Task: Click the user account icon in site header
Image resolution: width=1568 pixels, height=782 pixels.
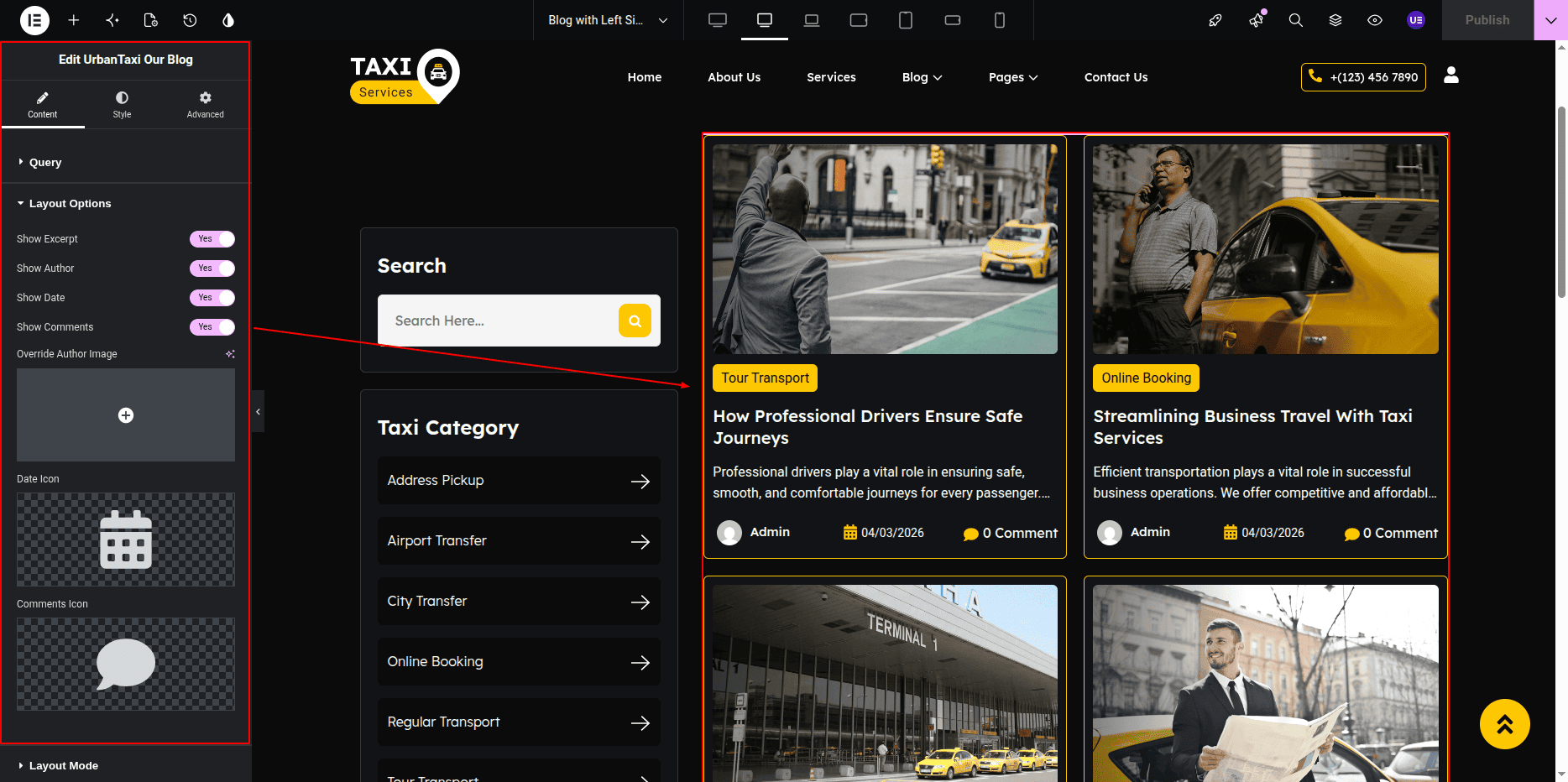Action: (x=1451, y=76)
